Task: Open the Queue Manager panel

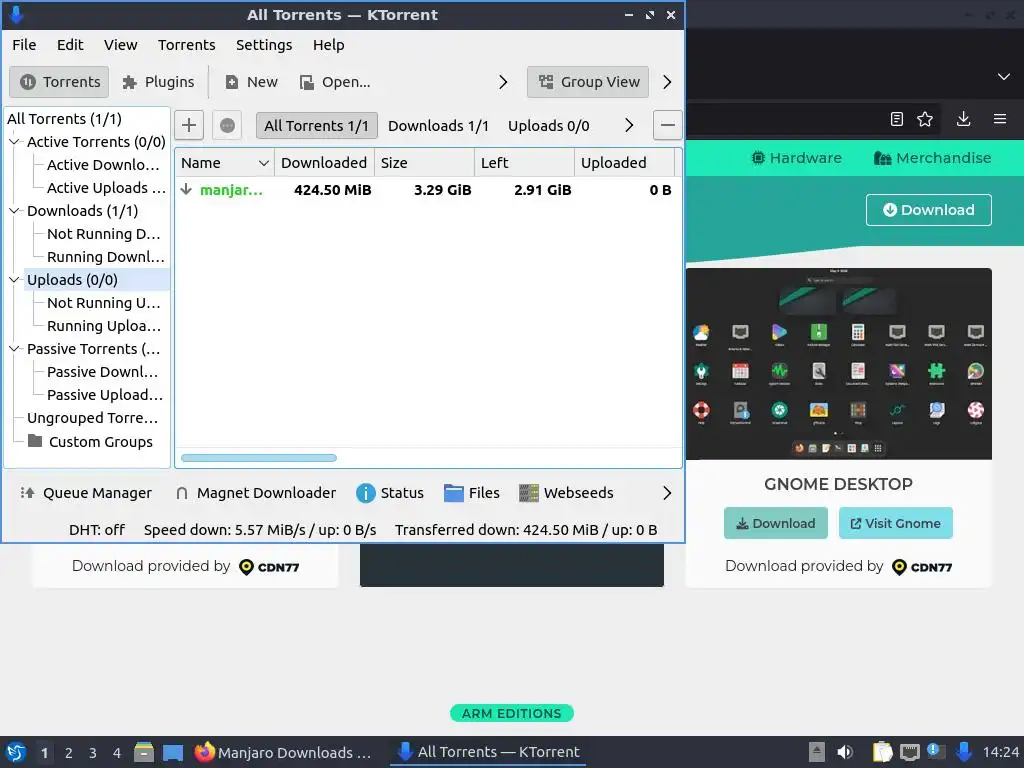Action: pyautogui.click(x=86, y=493)
